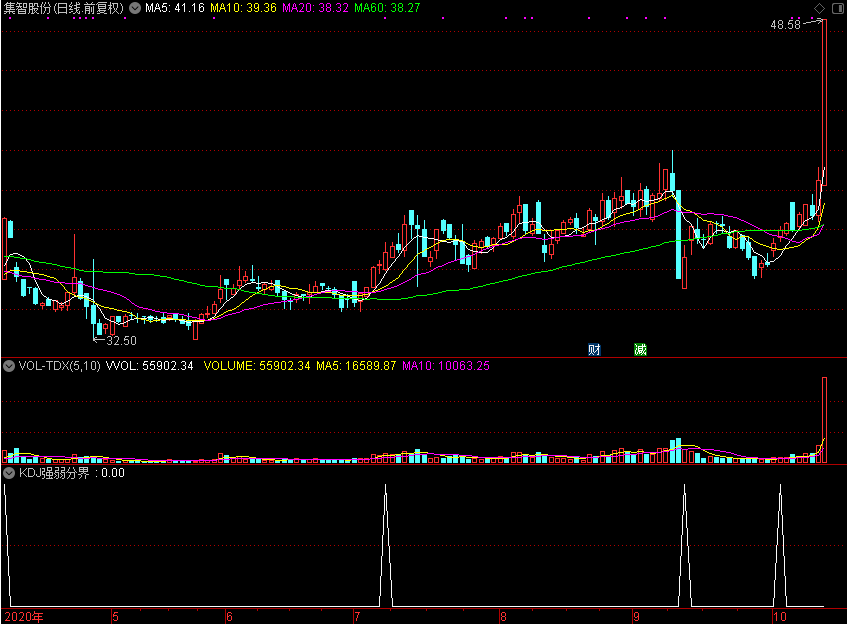This screenshot has height=624, width=847.
Task: Click the 32.50 low price label
Action: pyautogui.click(x=122, y=341)
